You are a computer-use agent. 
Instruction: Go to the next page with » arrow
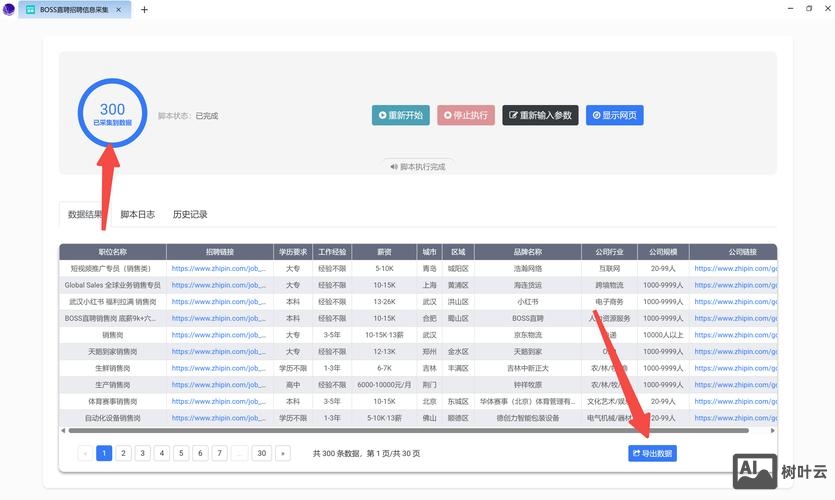point(283,453)
